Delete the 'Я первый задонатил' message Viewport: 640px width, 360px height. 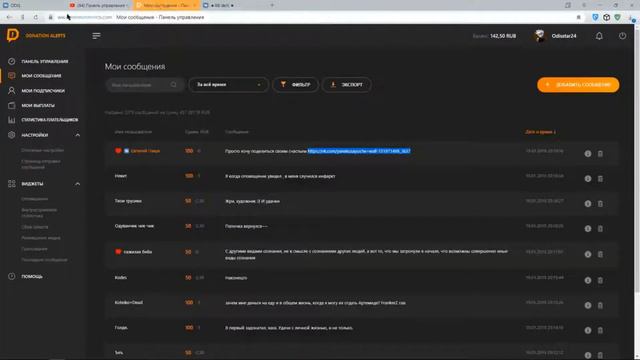point(600,330)
